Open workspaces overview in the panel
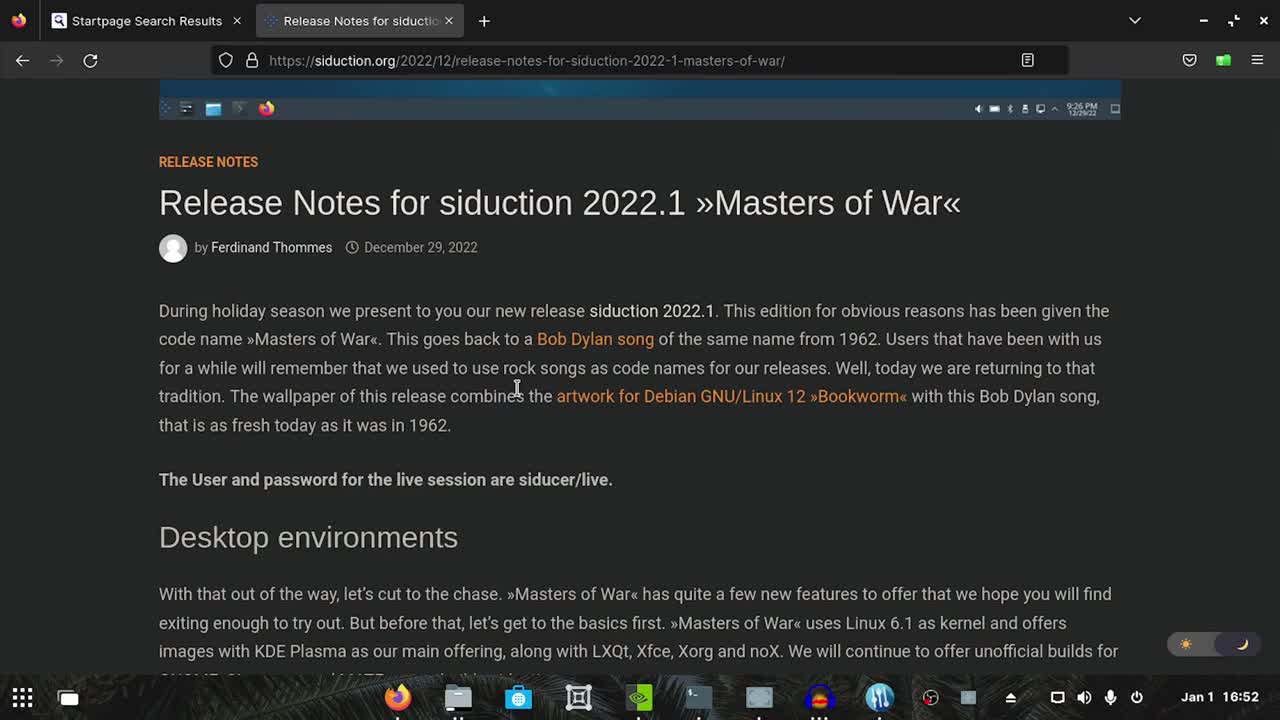This screenshot has width=1280, height=720. click(68, 697)
